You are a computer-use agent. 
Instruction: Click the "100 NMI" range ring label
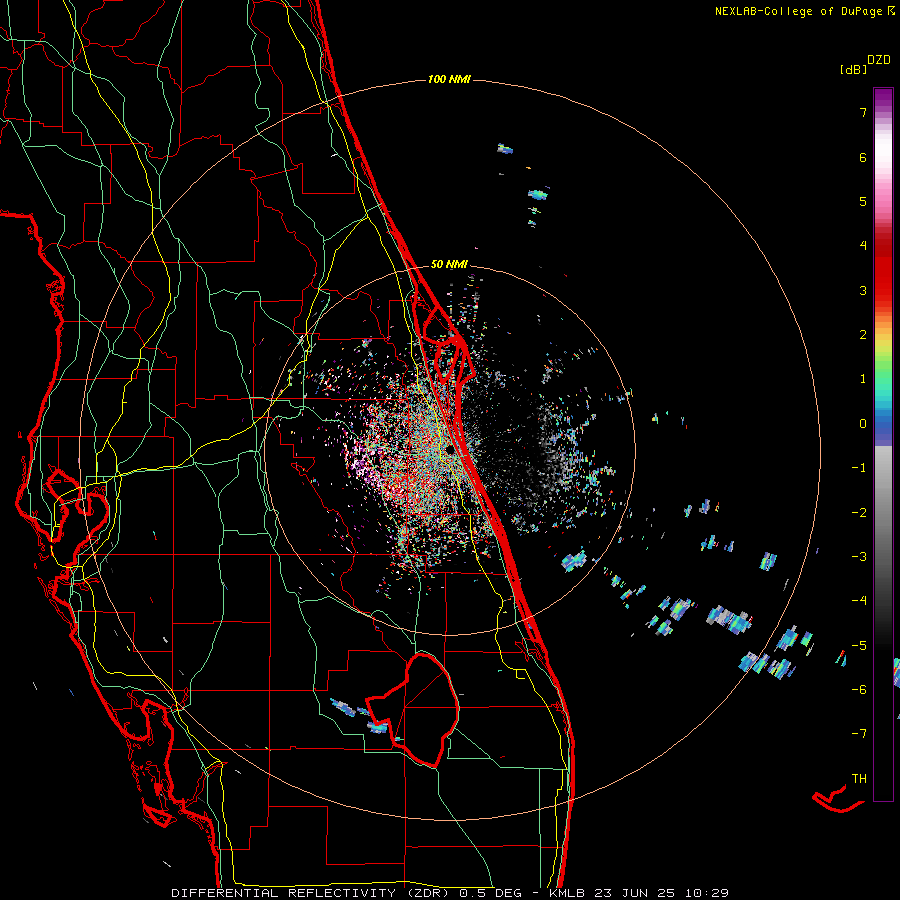(x=449, y=79)
